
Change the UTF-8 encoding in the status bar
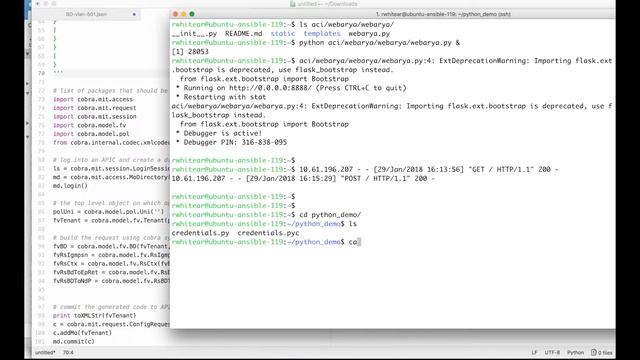[x=552, y=352]
